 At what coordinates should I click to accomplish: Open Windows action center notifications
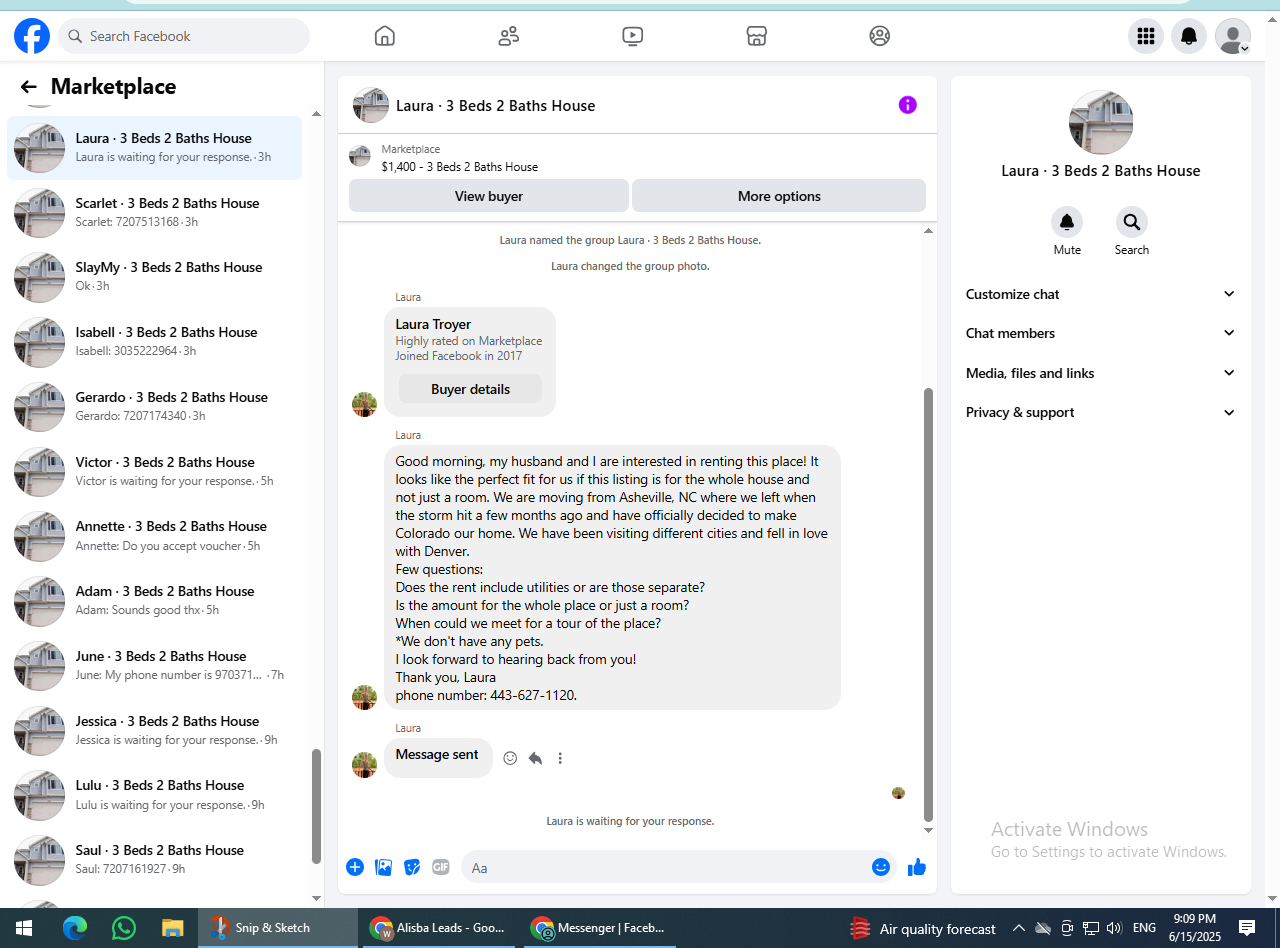pos(1247,928)
